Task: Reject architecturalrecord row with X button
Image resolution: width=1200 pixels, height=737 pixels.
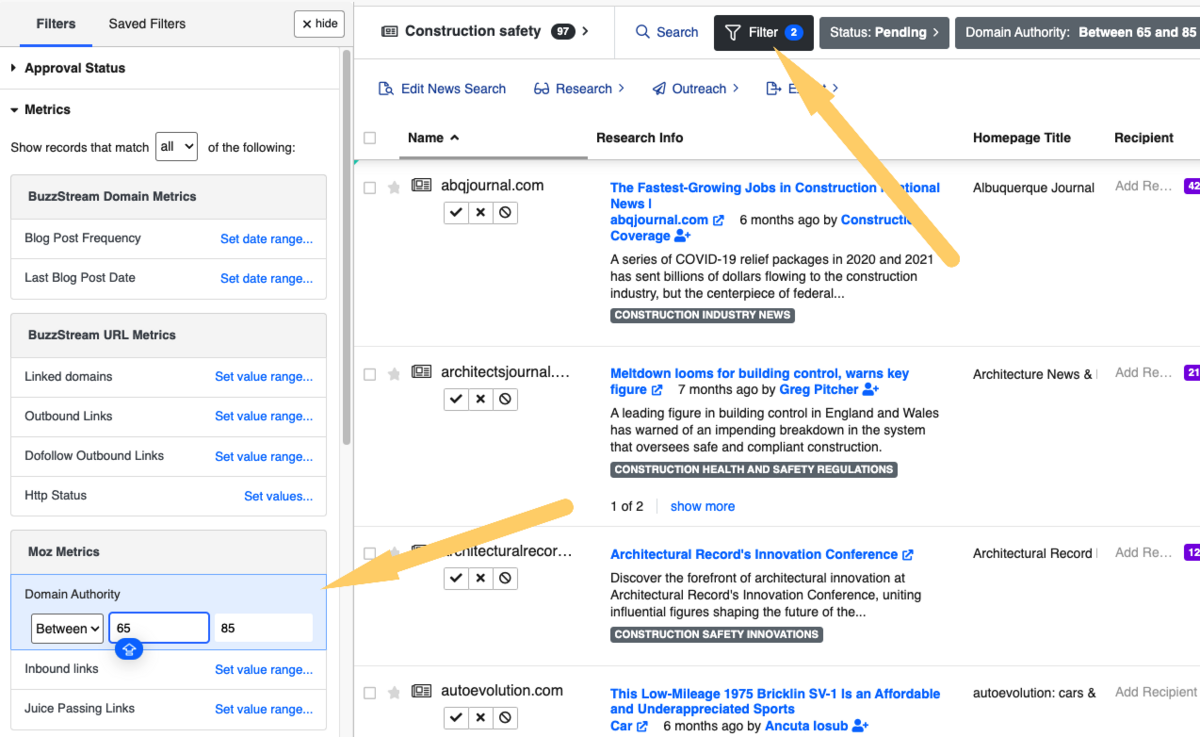Action: tap(481, 578)
